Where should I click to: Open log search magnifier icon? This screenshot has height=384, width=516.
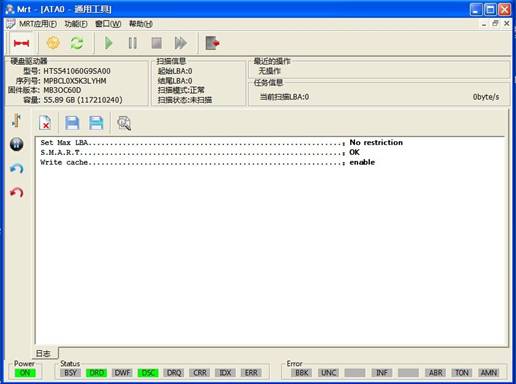124,123
